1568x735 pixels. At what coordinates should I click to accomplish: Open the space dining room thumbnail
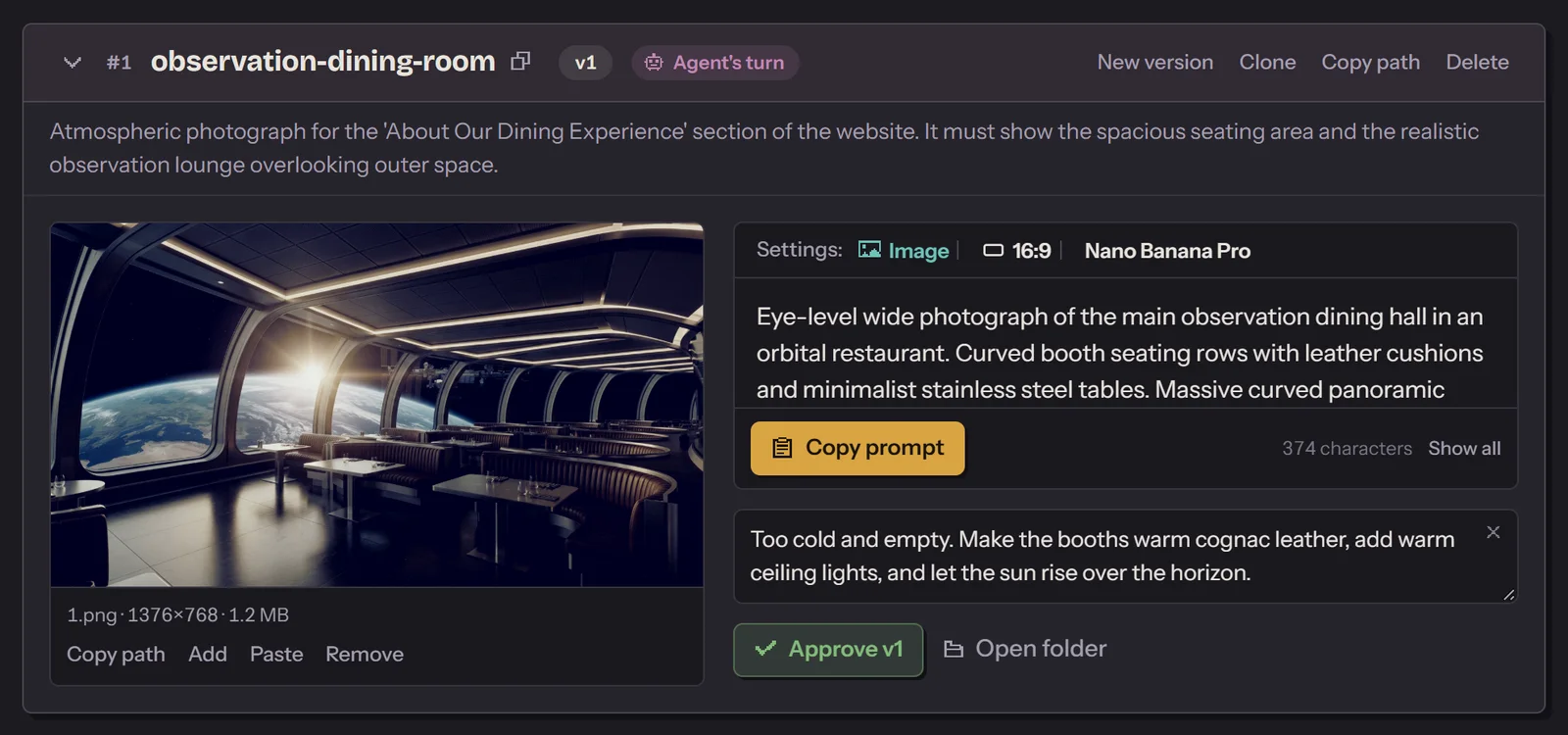[376, 405]
